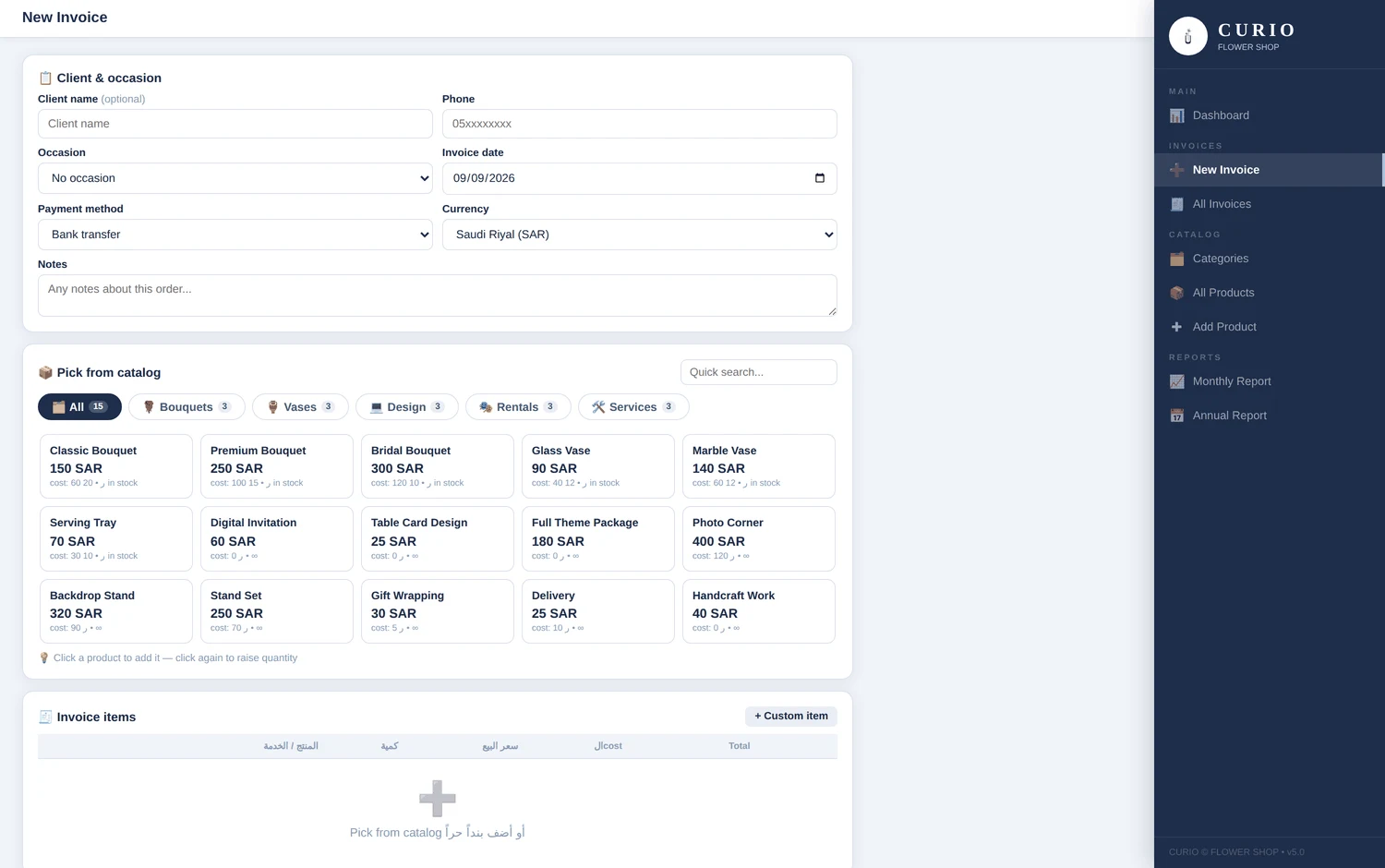Open Monthly Report from sidebar
The width and height of the screenshot is (1385, 868).
[x=1269, y=381]
